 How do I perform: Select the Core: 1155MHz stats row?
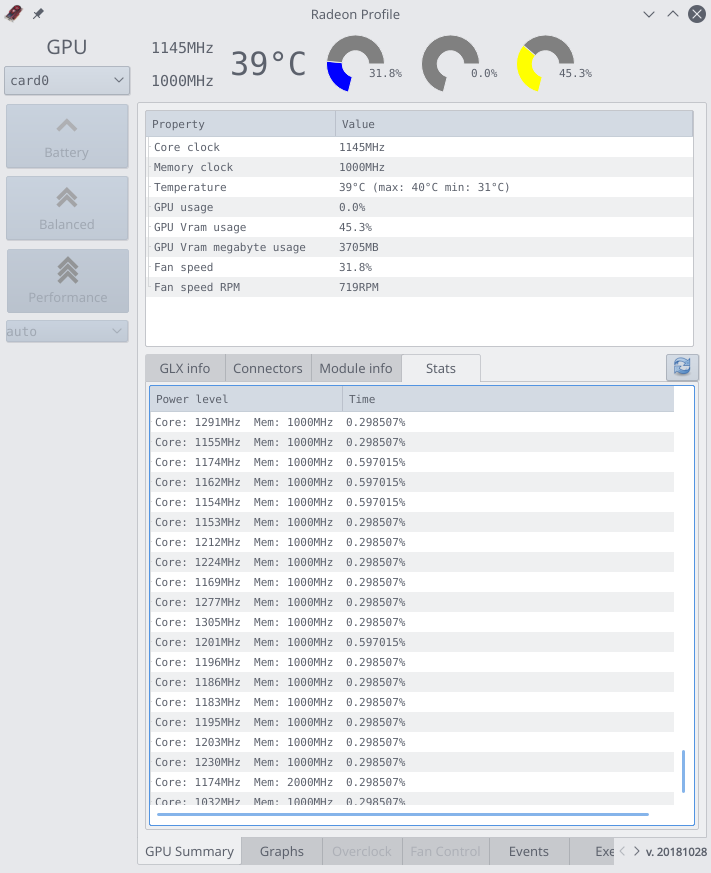[x=412, y=442]
